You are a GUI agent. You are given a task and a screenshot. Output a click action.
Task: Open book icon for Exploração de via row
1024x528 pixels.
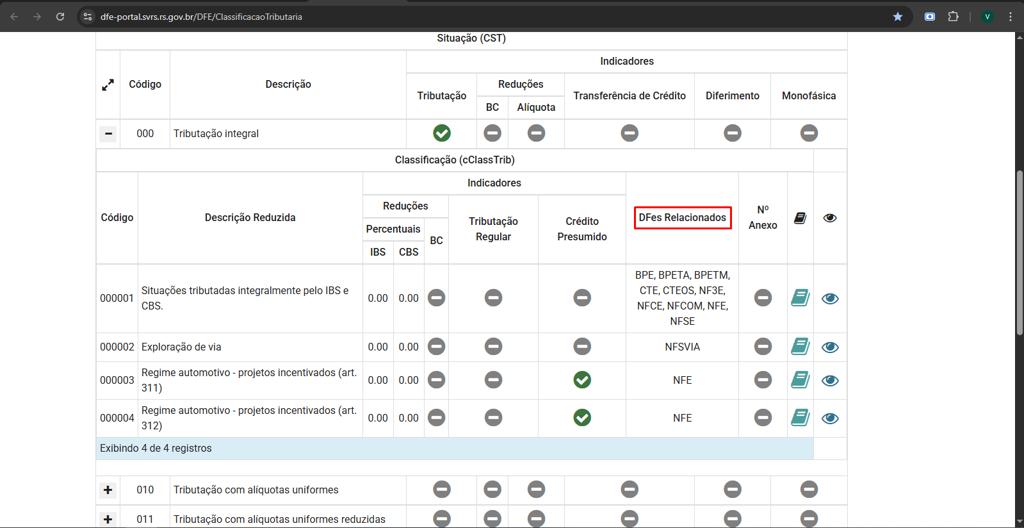click(799, 347)
